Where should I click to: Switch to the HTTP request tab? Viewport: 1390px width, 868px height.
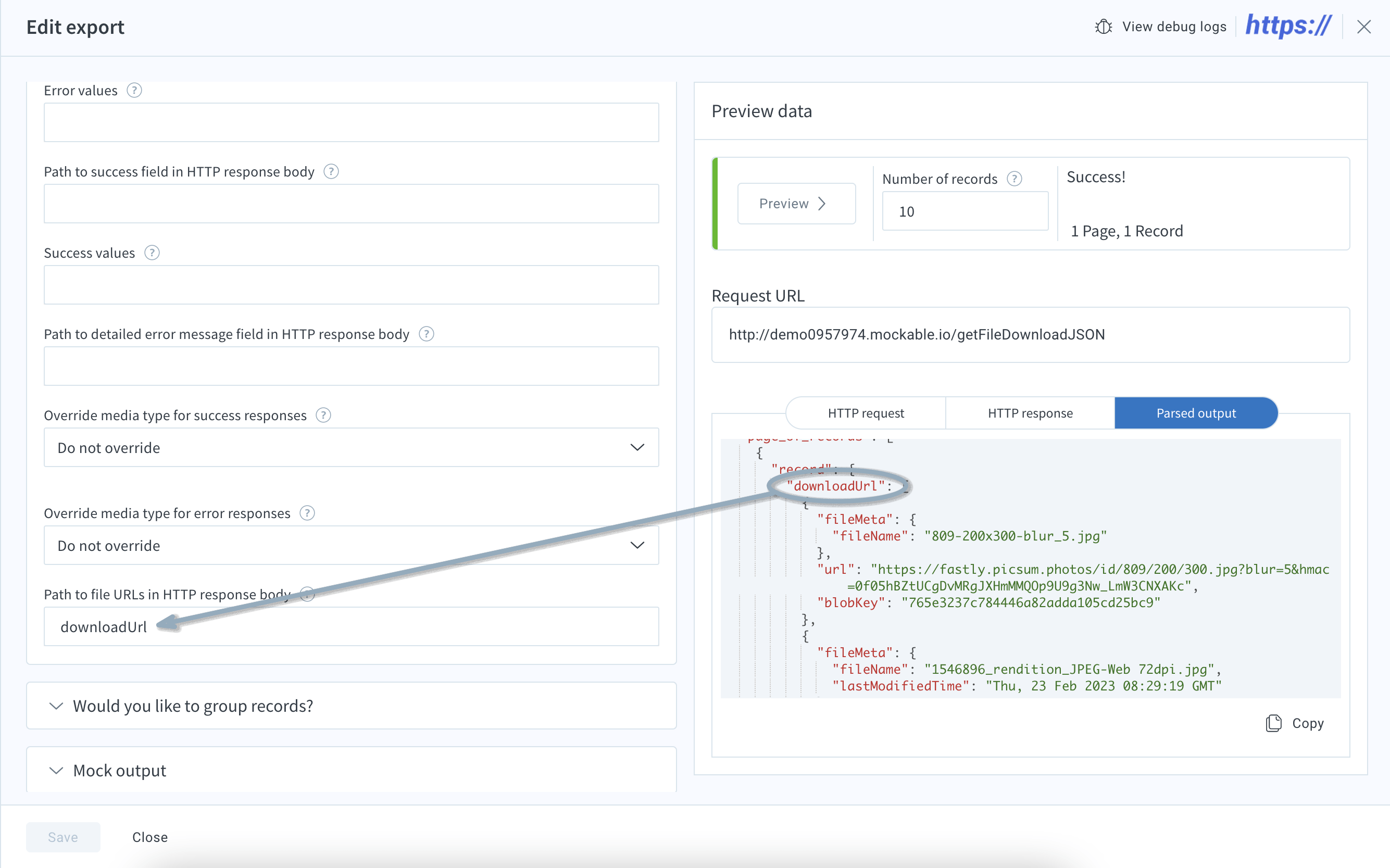click(865, 413)
